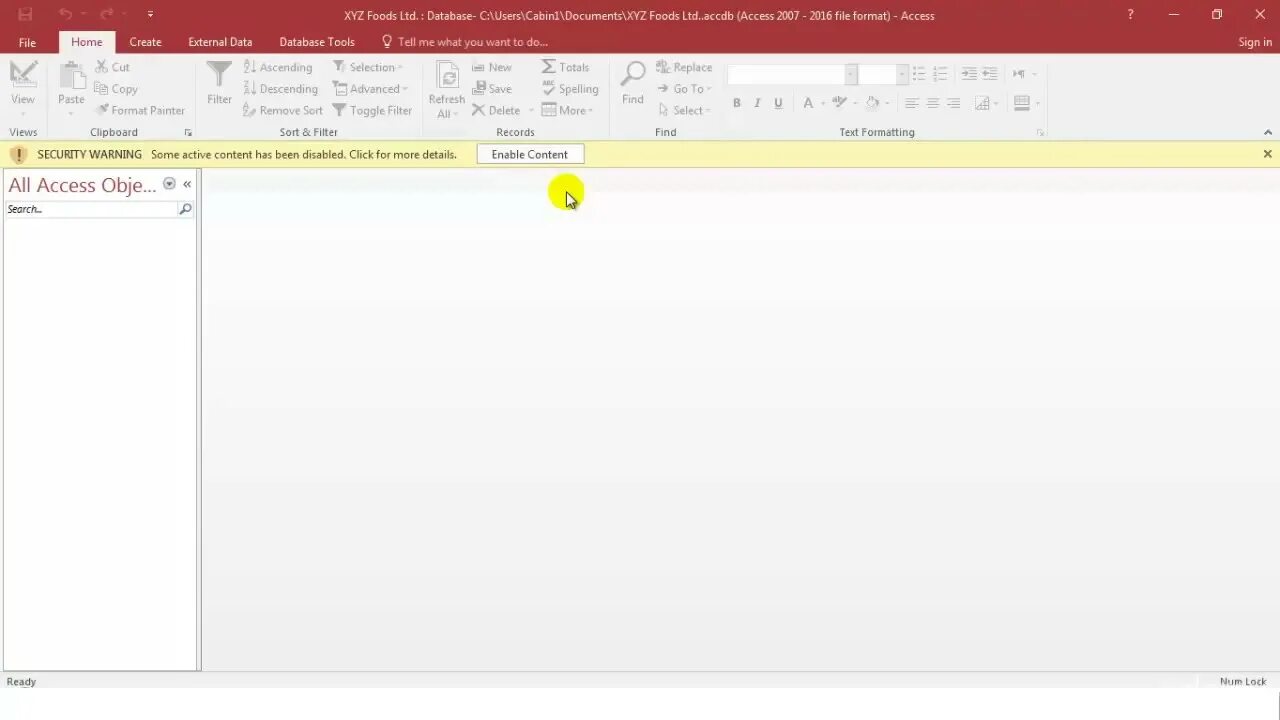Click the Paste clipboard icon
This screenshot has width=1280, height=720.
coord(71,76)
